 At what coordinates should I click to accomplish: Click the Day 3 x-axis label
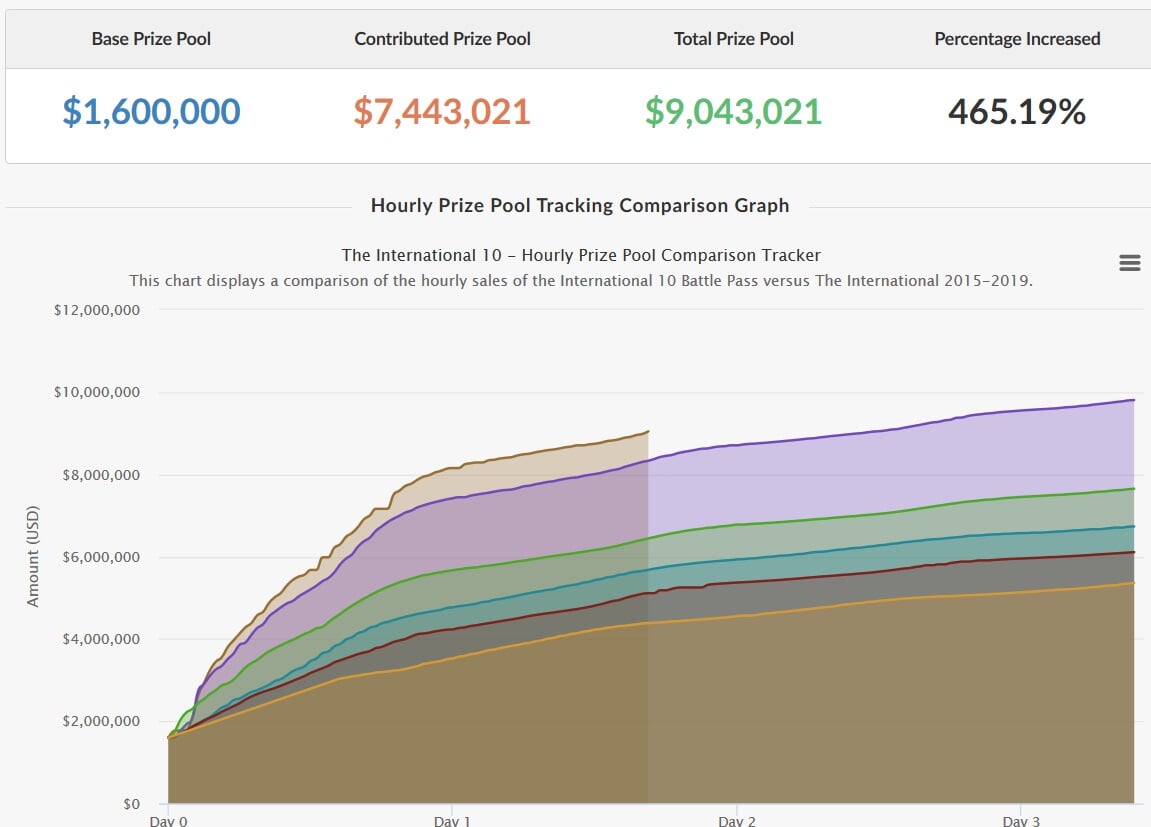pos(1021,820)
